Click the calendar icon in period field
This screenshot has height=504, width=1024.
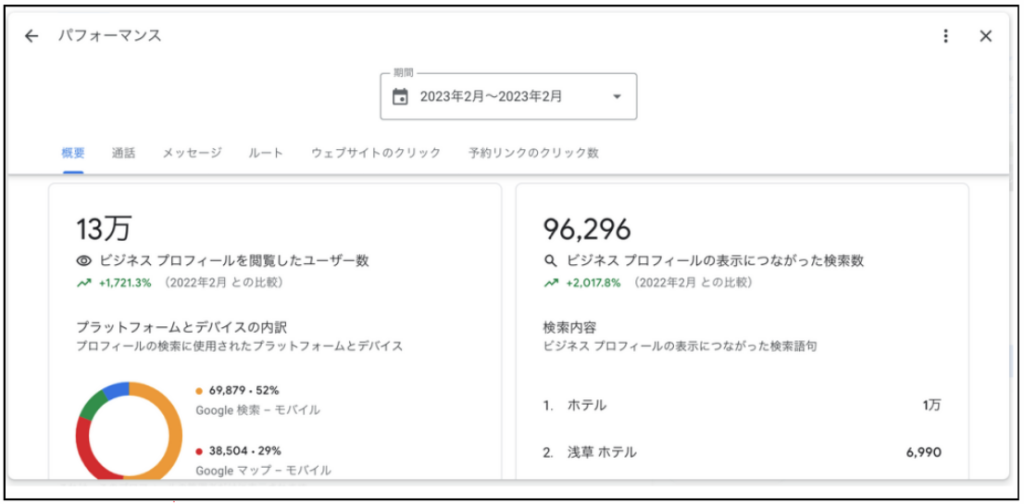(400, 97)
